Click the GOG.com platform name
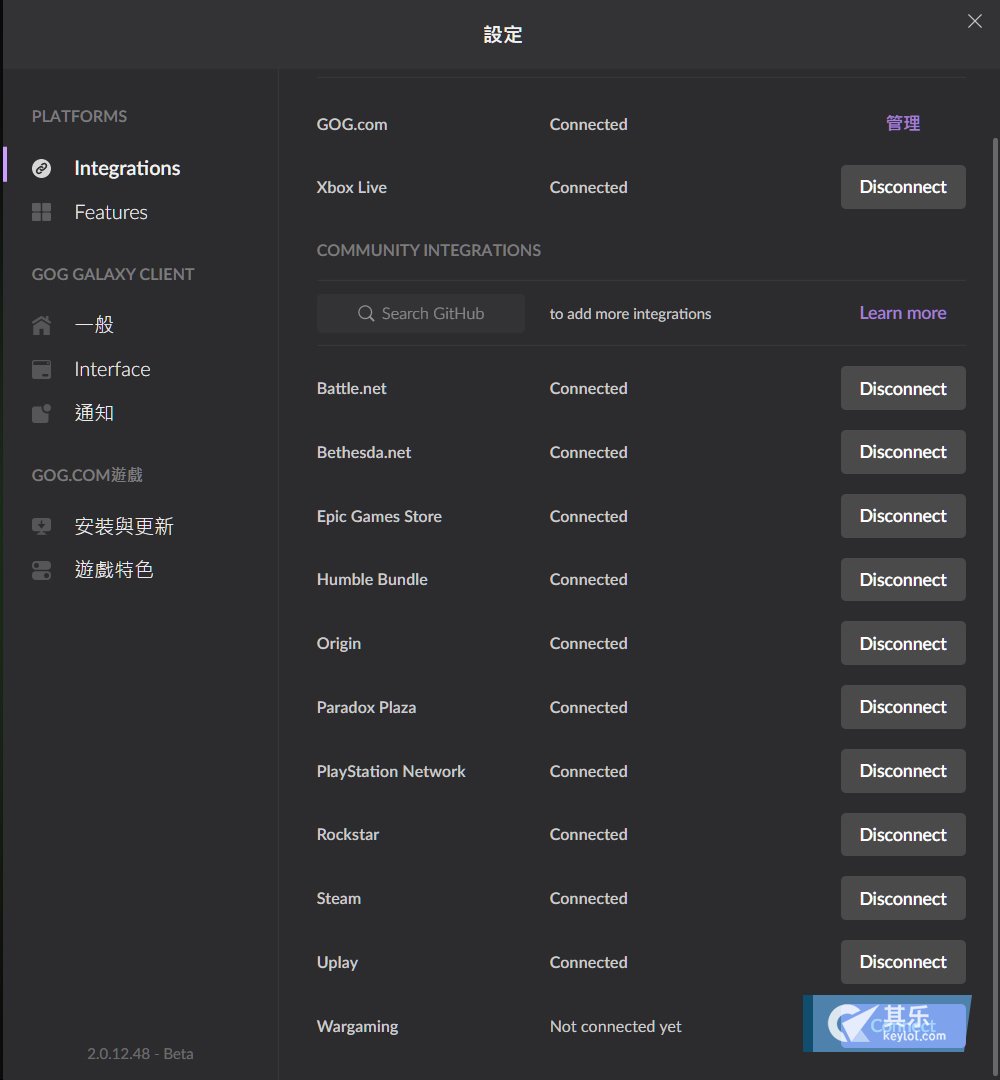 (x=352, y=125)
